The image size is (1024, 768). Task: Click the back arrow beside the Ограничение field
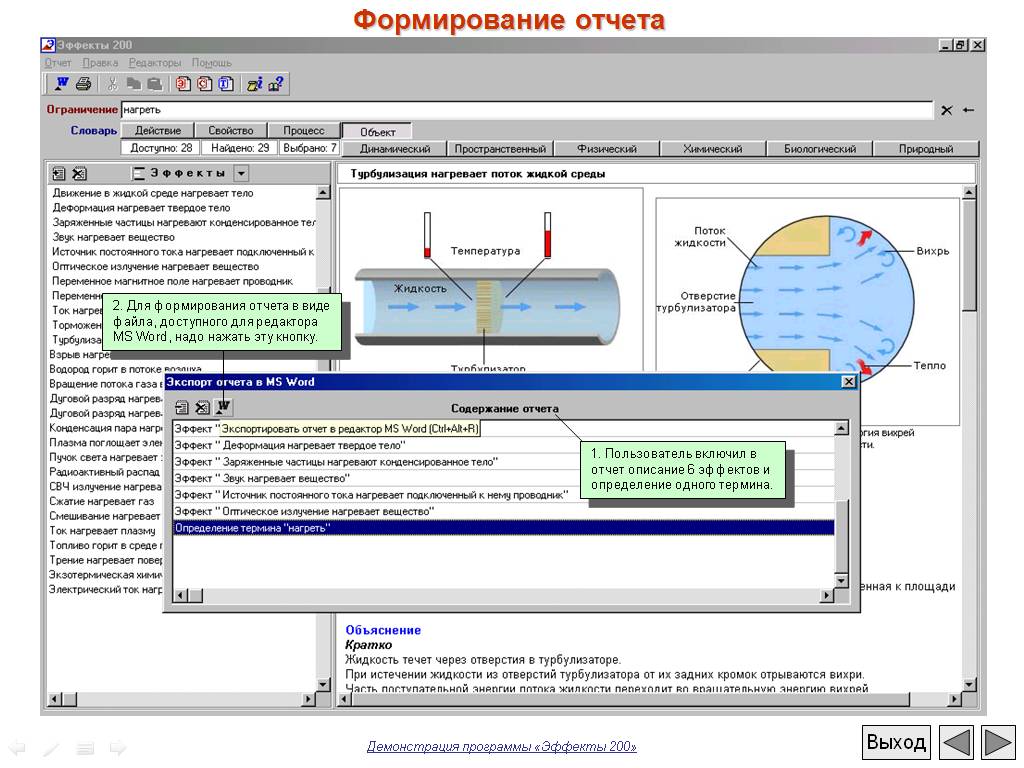pos(968,110)
